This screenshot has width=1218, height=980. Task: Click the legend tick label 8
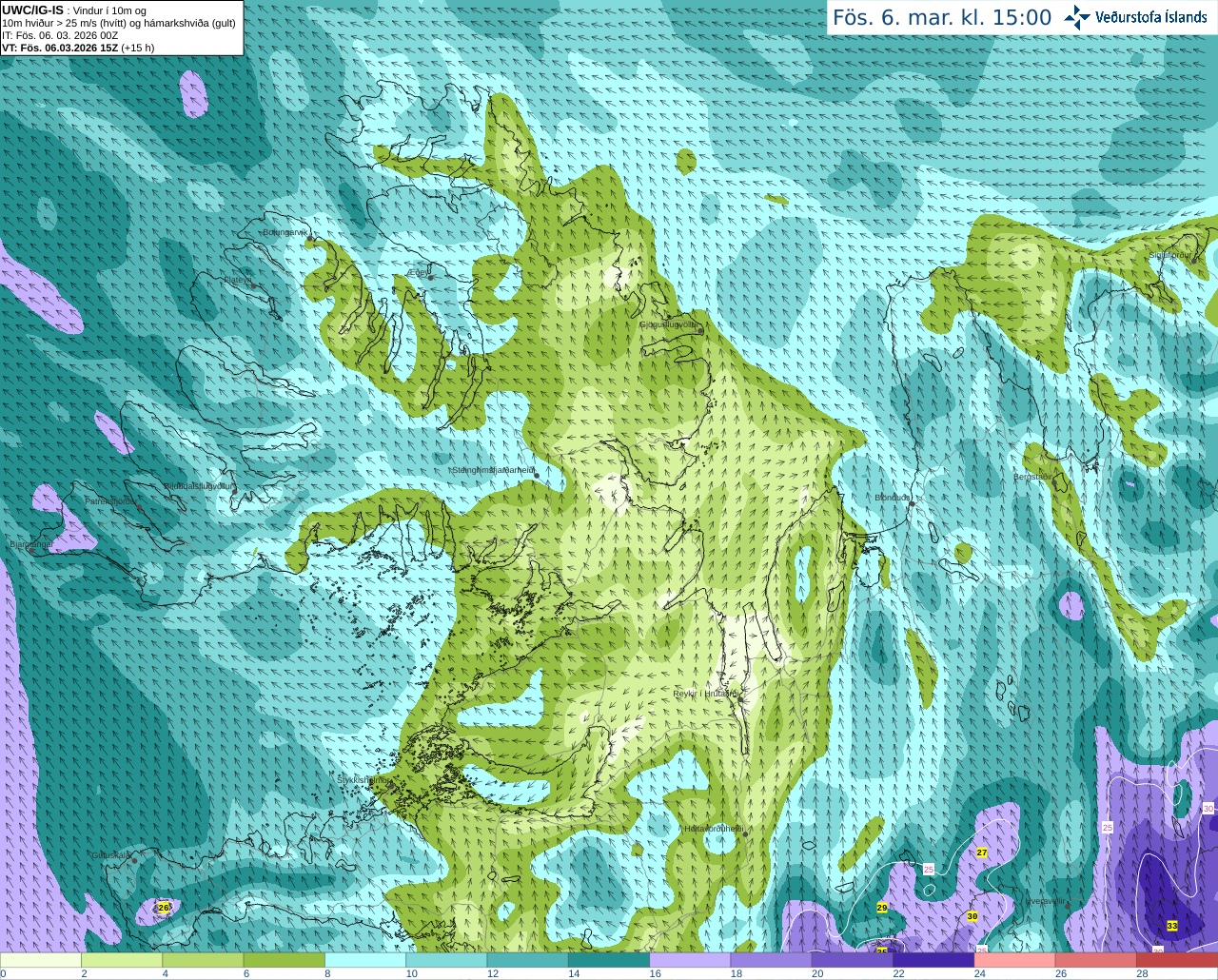[x=327, y=973]
